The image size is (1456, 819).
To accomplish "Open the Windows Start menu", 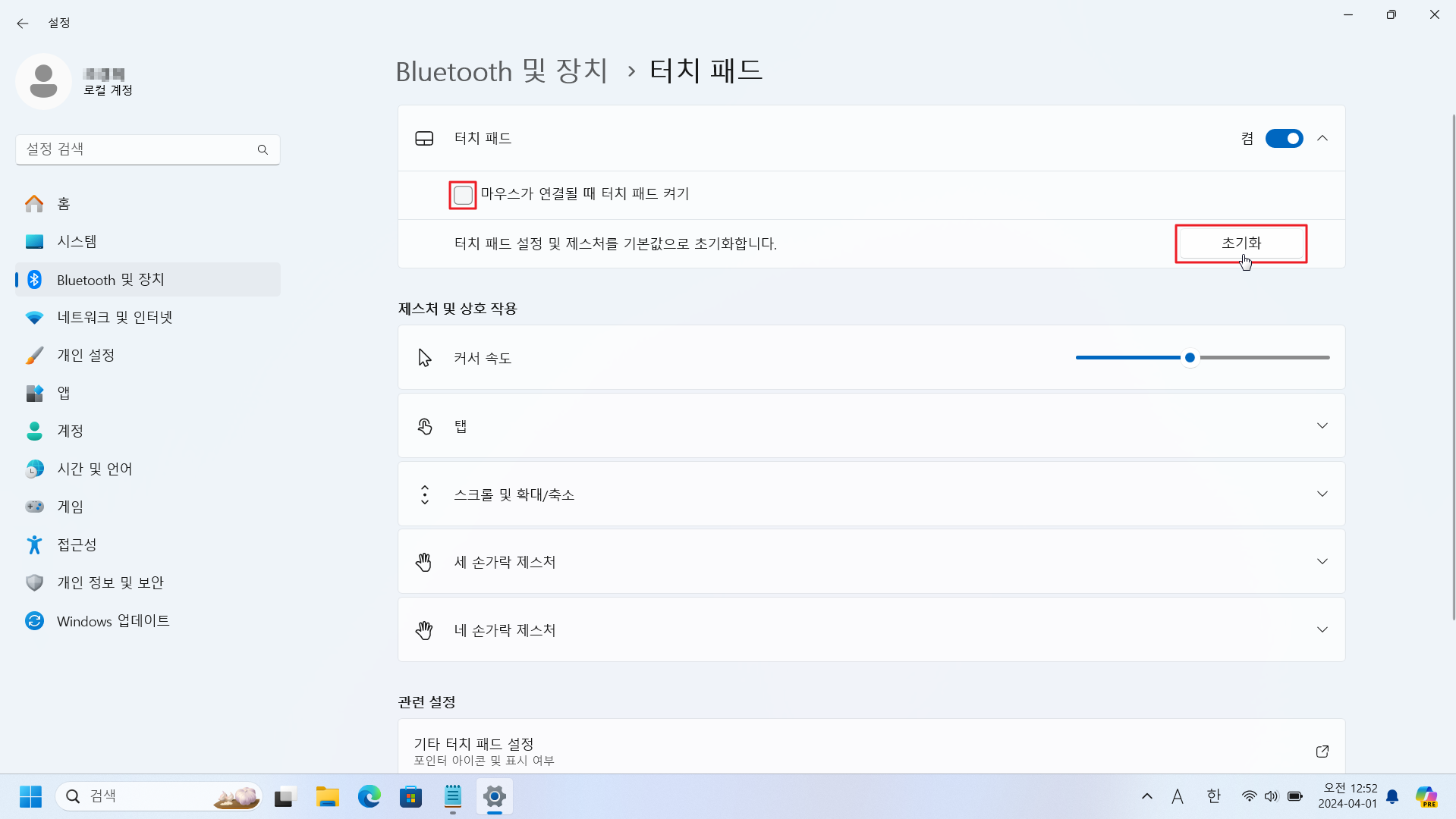I will point(30,796).
